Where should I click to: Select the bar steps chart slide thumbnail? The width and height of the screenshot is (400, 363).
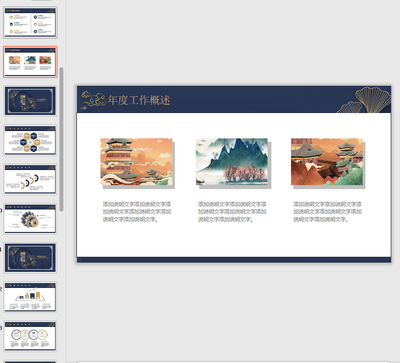coord(30,297)
